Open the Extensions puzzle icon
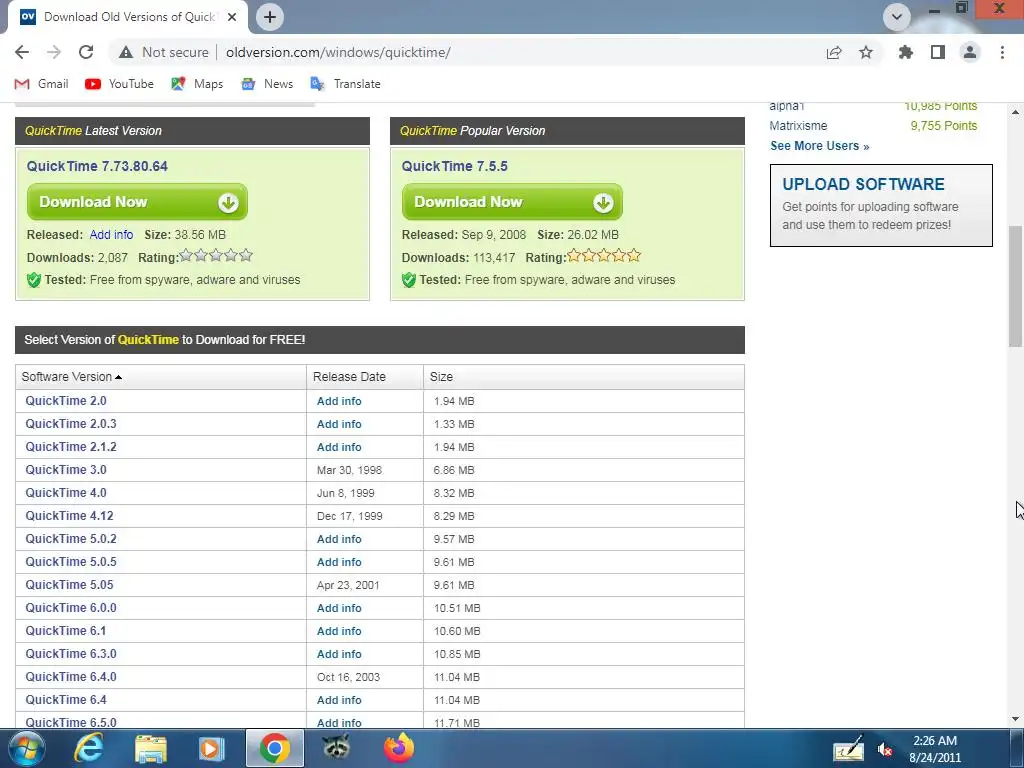 [x=906, y=52]
